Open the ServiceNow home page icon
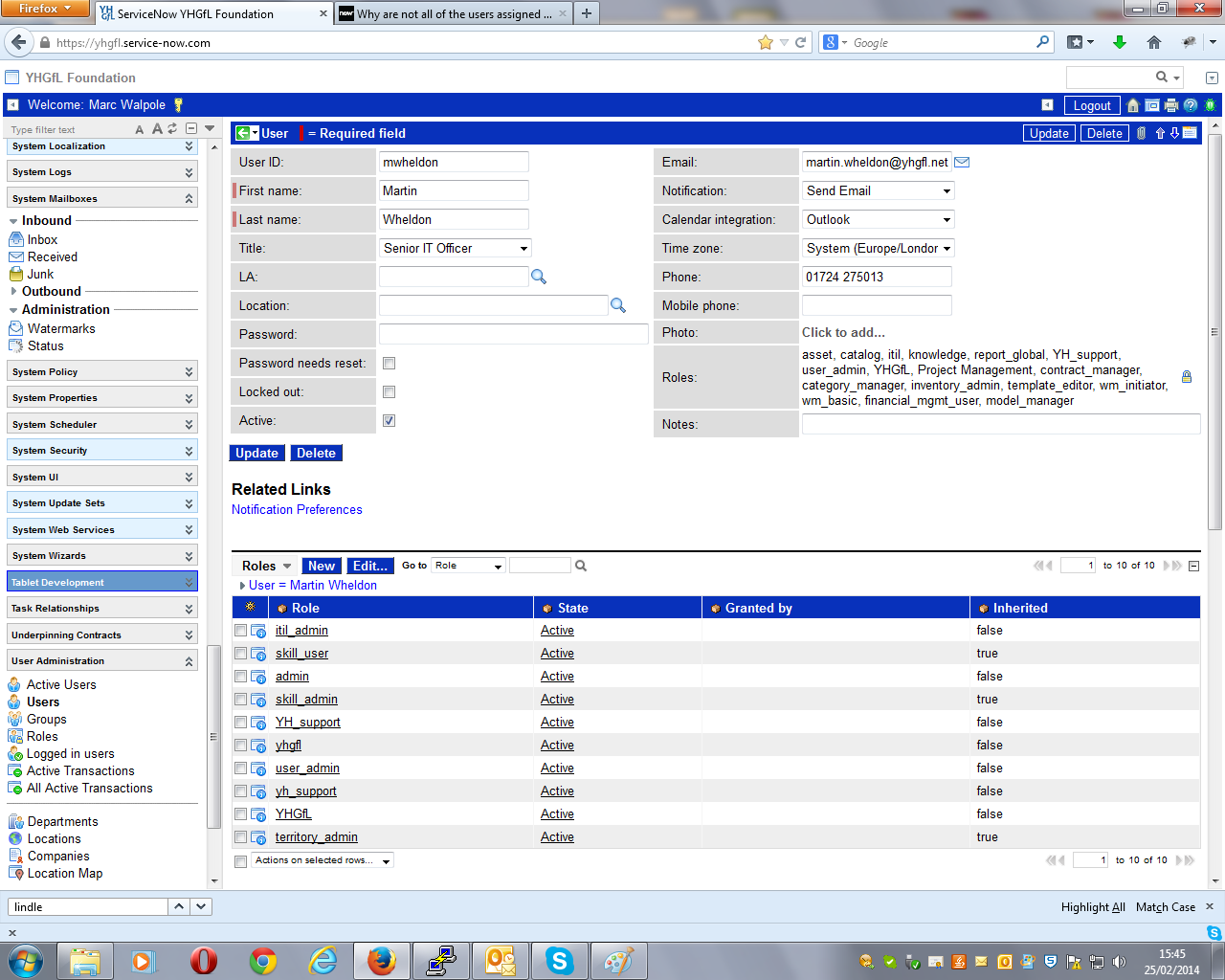Screen dimensions: 1225x980 click(1133, 105)
